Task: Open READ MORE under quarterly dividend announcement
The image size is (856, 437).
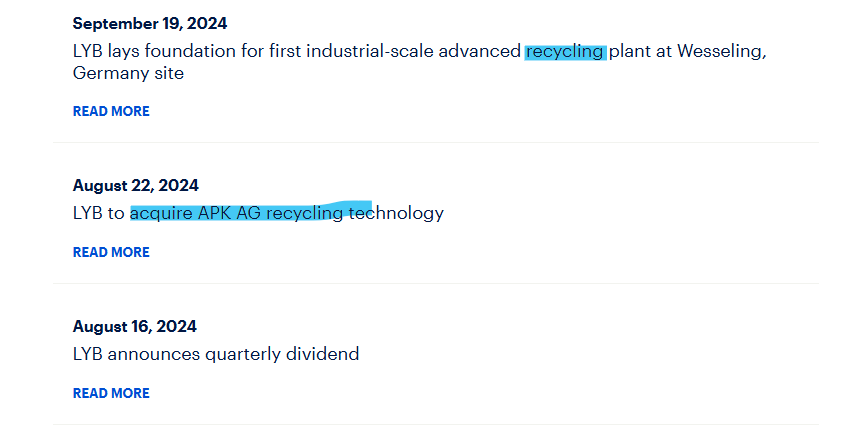Action: pos(111,393)
